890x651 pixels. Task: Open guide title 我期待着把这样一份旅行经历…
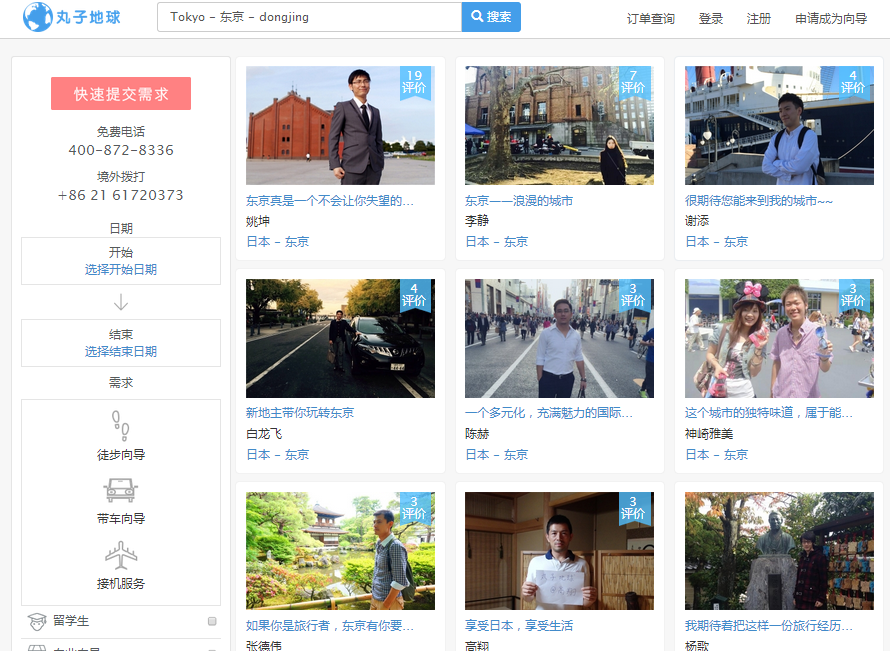769,625
